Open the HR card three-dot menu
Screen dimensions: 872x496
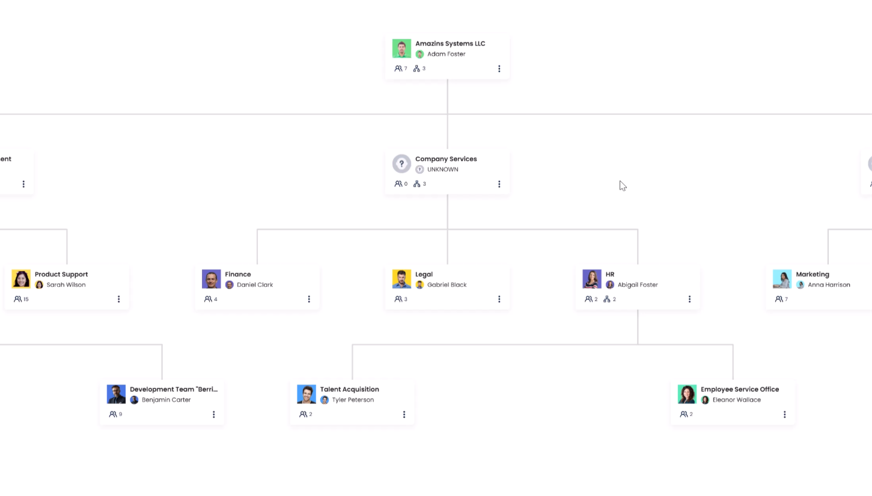(x=689, y=299)
